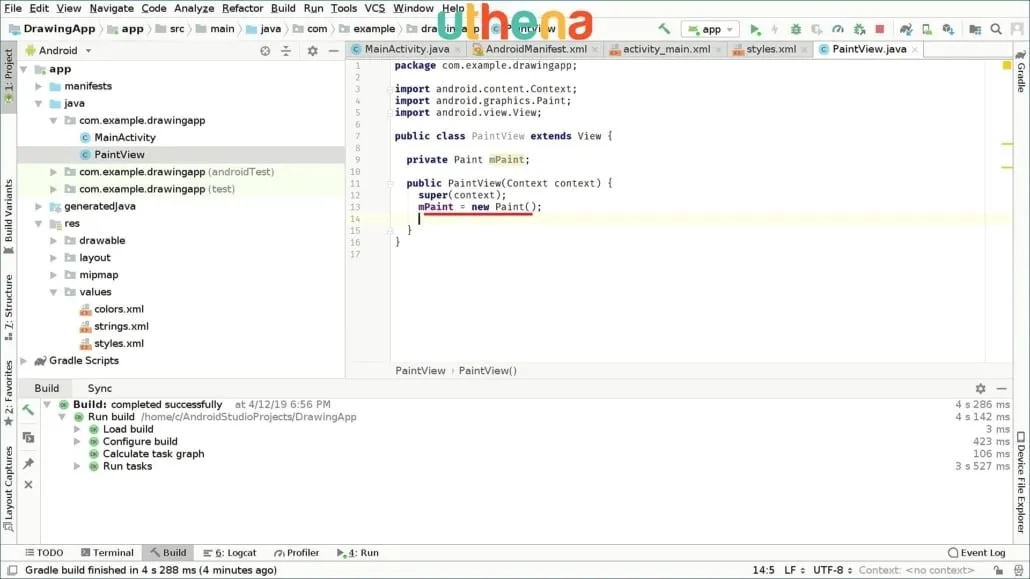
Task: Open the Logcat tool window
Action: point(230,553)
